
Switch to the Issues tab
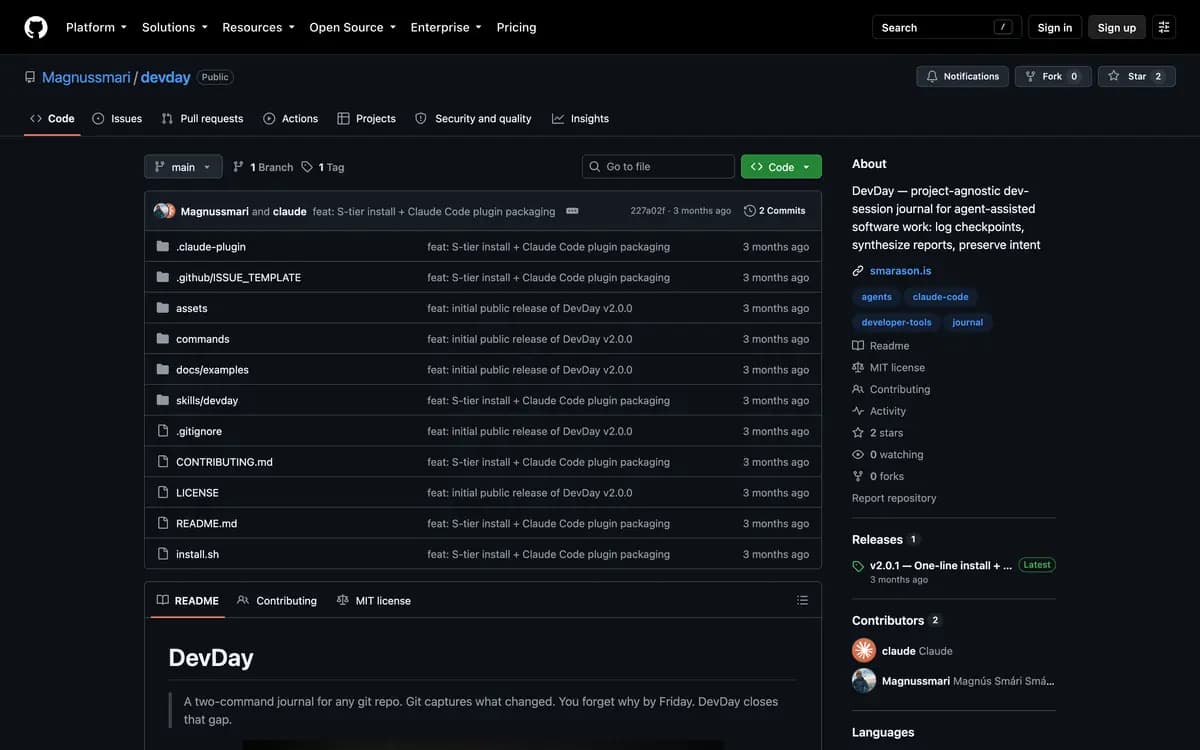pyautogui.click(x=117, y=118)
